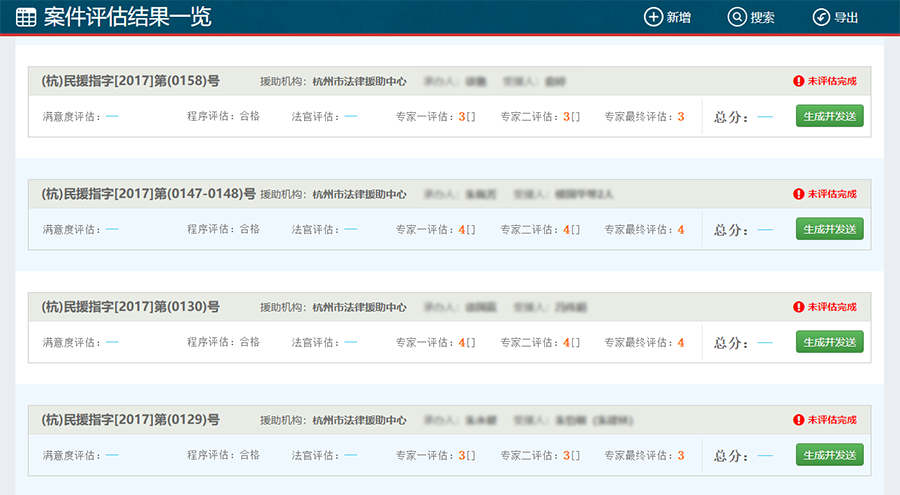The width and height of the screenshot is (900, 495).
Task: Click the 新增 plus-circle icon
Action: pos(653,17)
